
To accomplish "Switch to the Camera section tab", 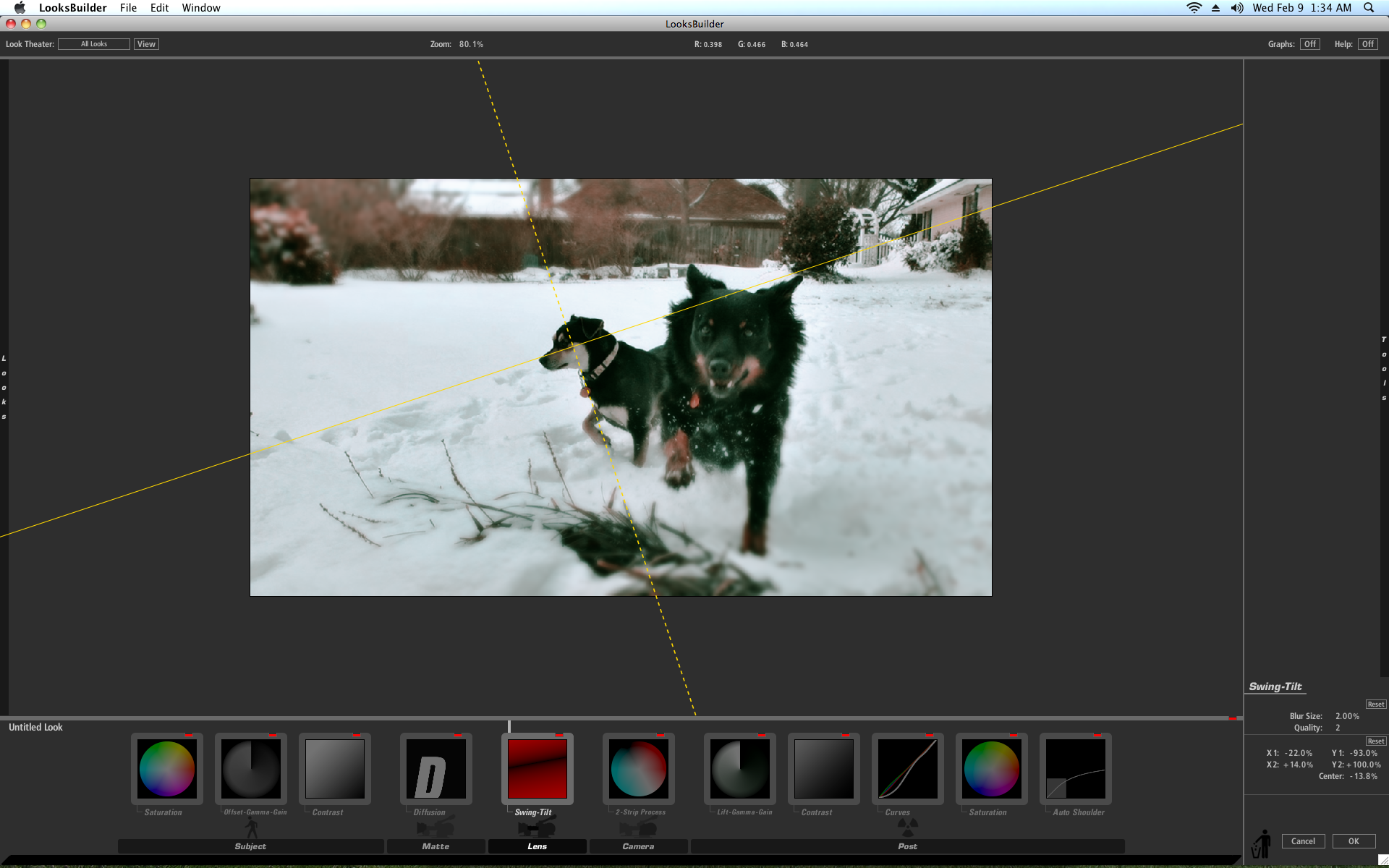I will (x=638, y=846).
